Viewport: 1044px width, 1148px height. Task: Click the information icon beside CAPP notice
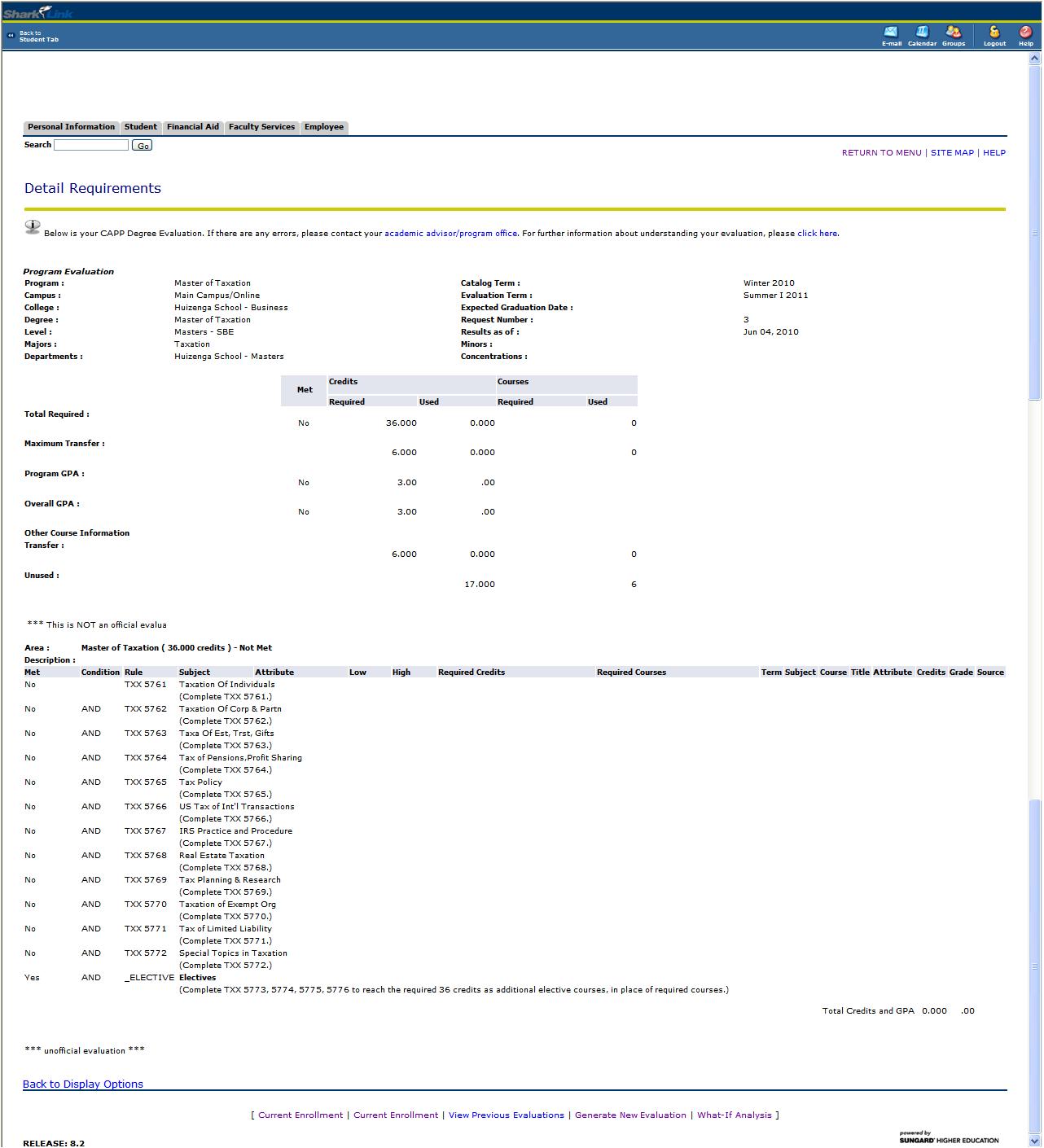click(x=32, y=227)
